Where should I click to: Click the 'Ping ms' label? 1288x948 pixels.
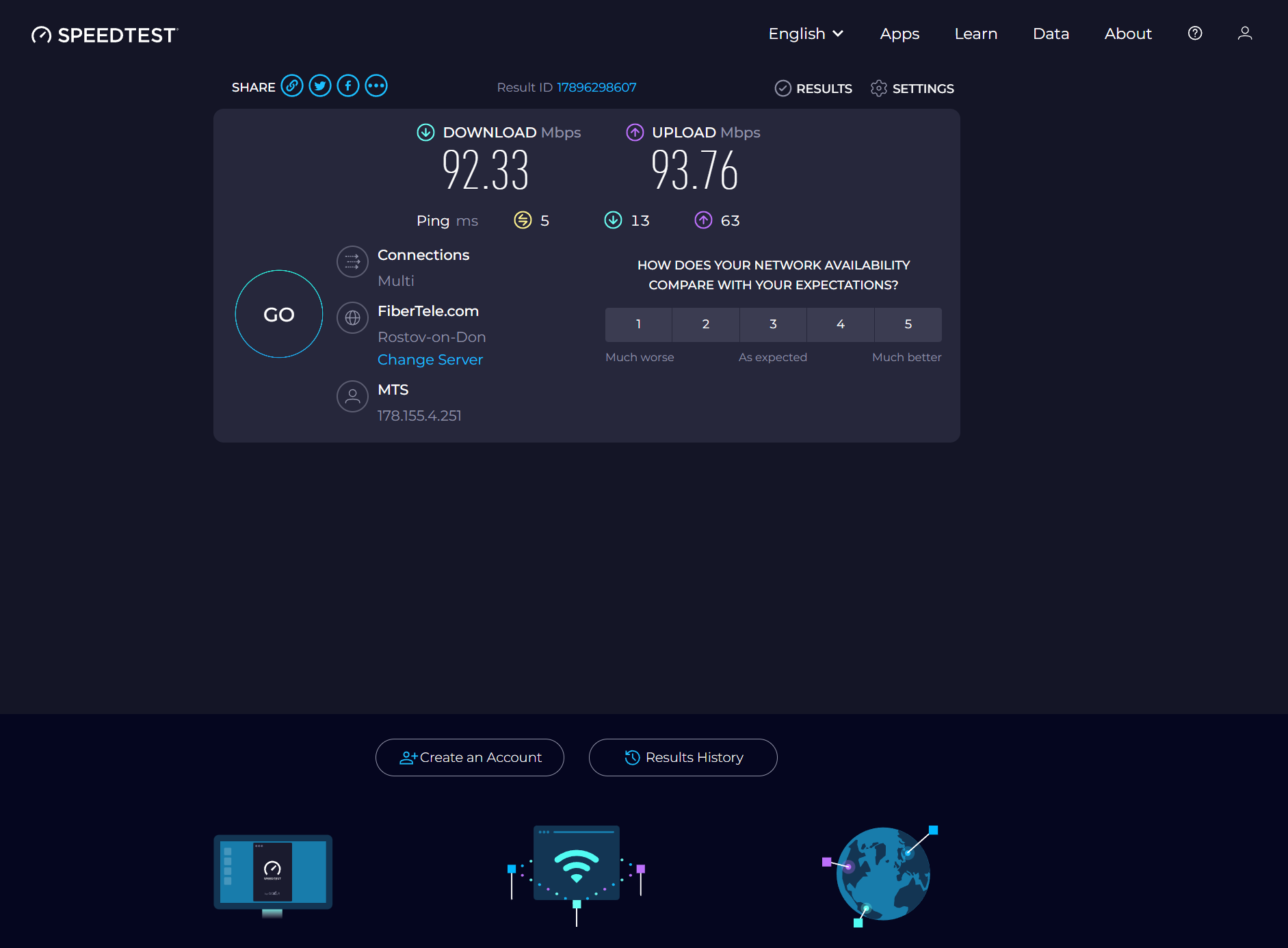point(447,221)
